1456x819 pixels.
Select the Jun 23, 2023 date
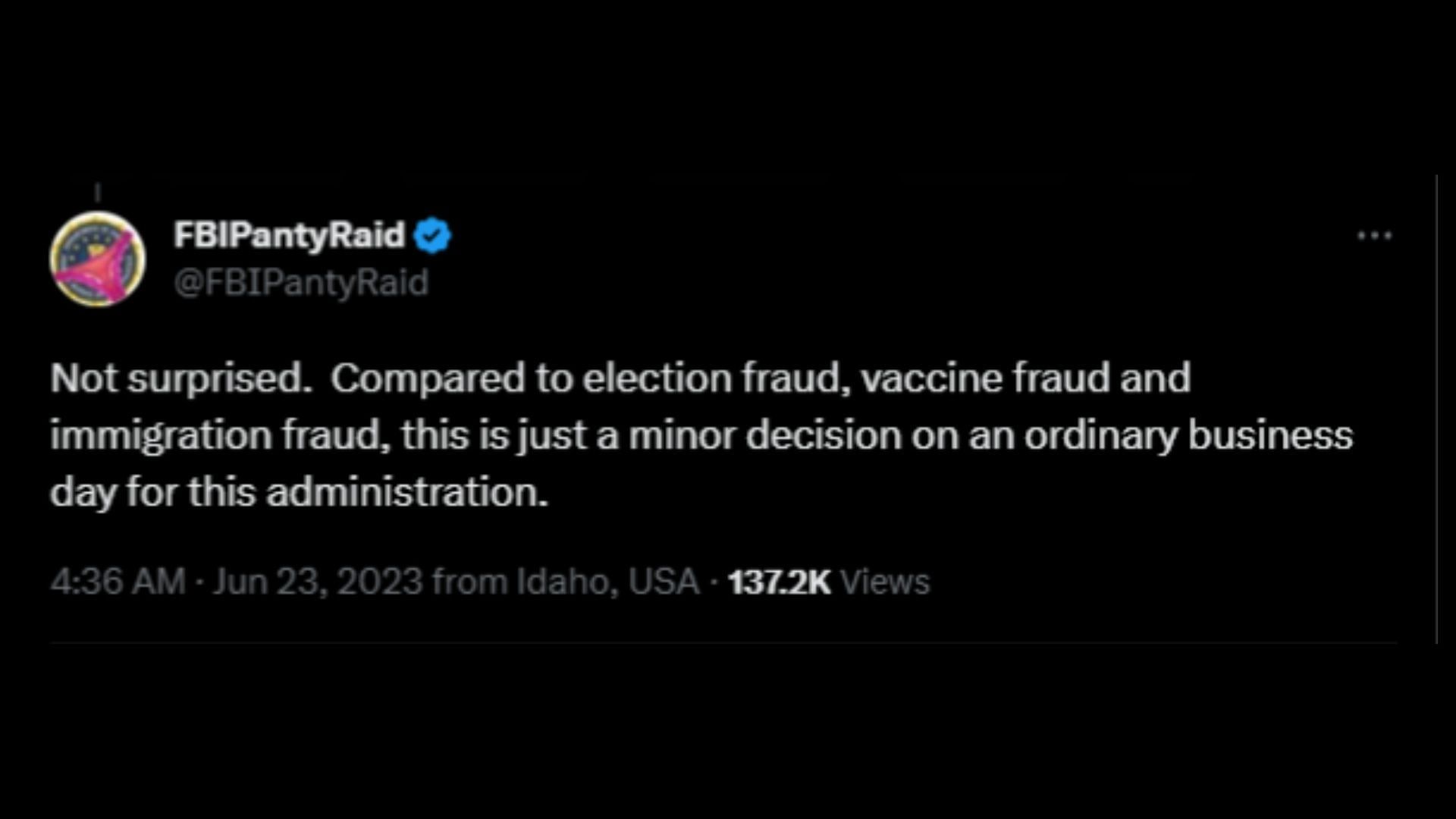click(x=317, y=582)
